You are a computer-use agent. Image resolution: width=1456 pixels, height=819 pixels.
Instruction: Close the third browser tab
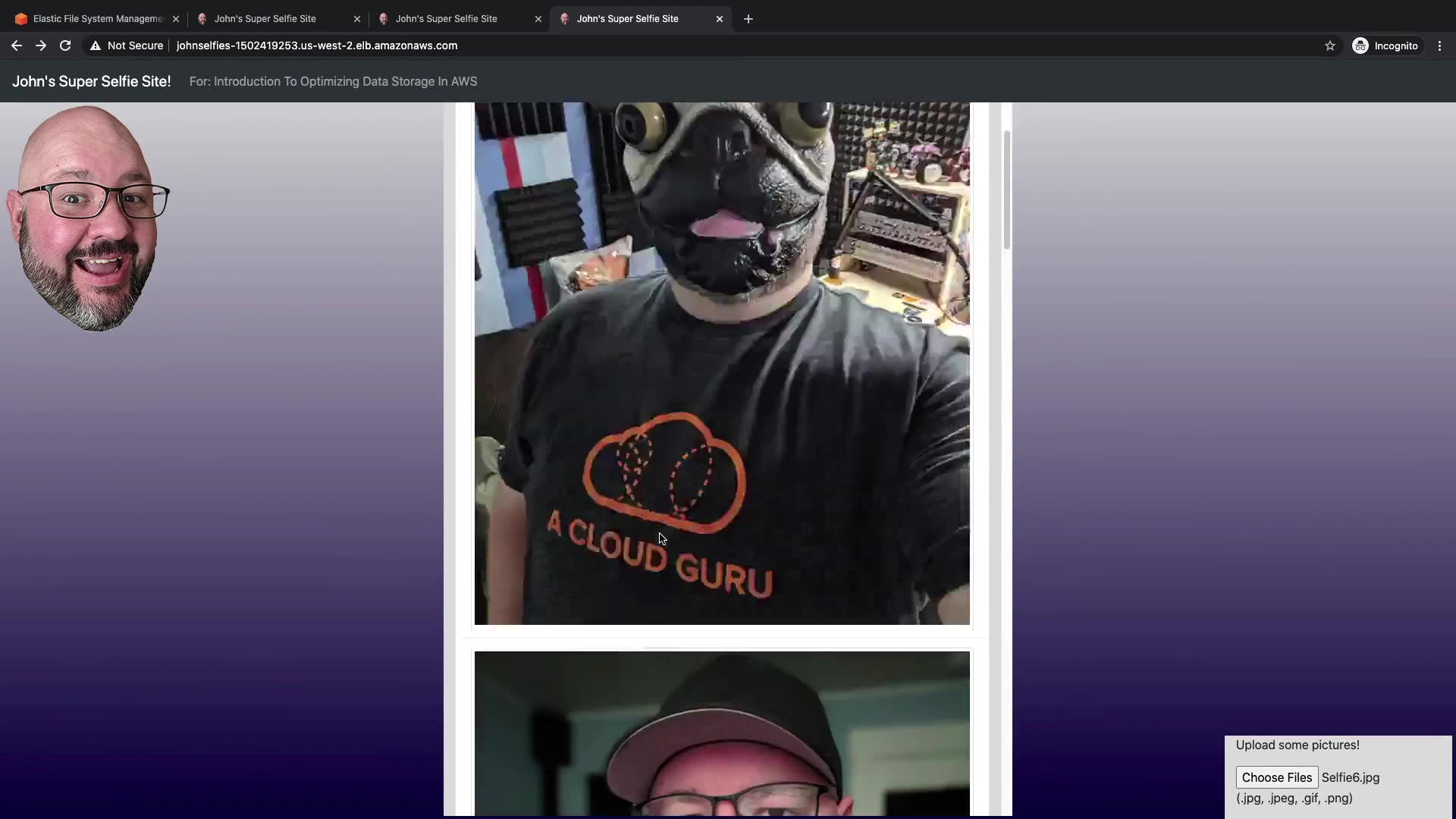pos(538,19)
